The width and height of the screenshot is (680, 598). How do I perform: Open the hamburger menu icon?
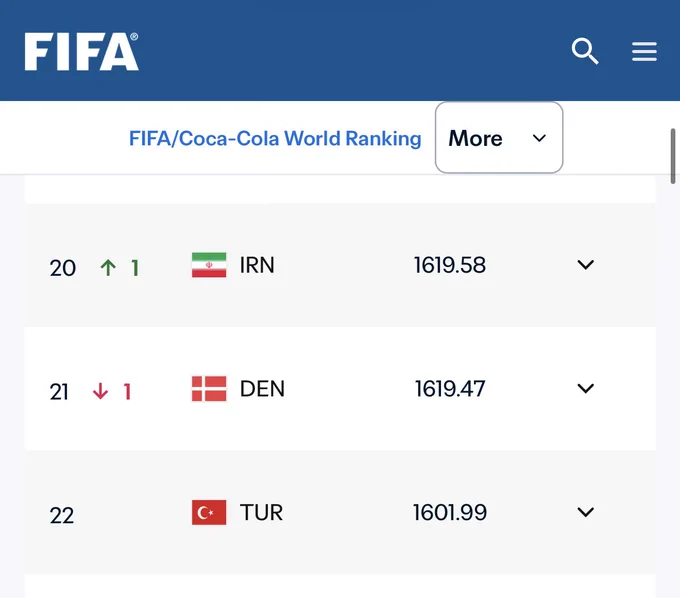644,51
